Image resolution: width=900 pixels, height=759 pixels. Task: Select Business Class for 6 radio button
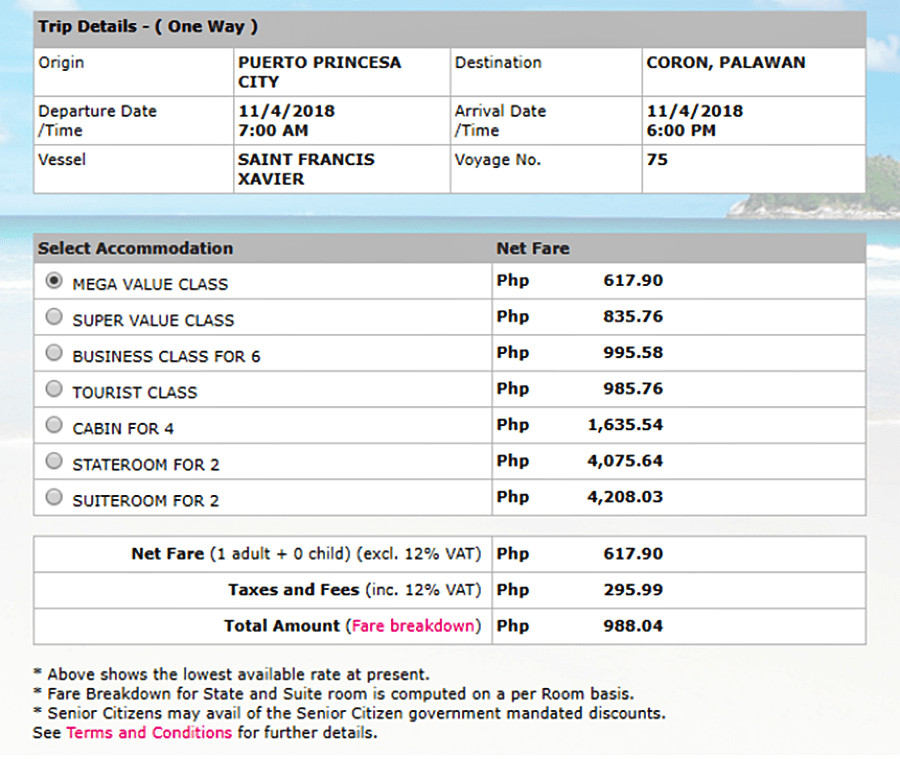54,354
